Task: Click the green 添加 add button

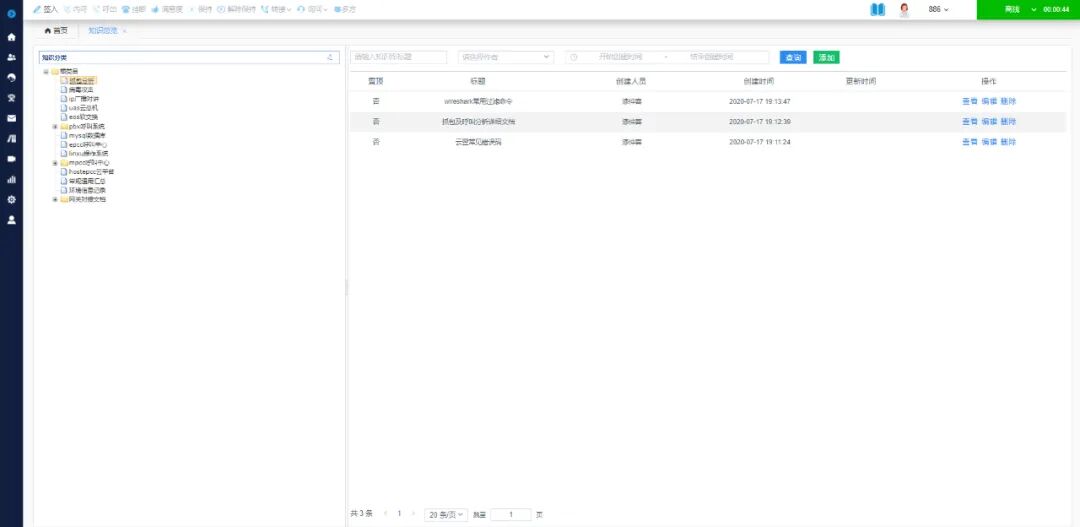Action: (826, 58)
